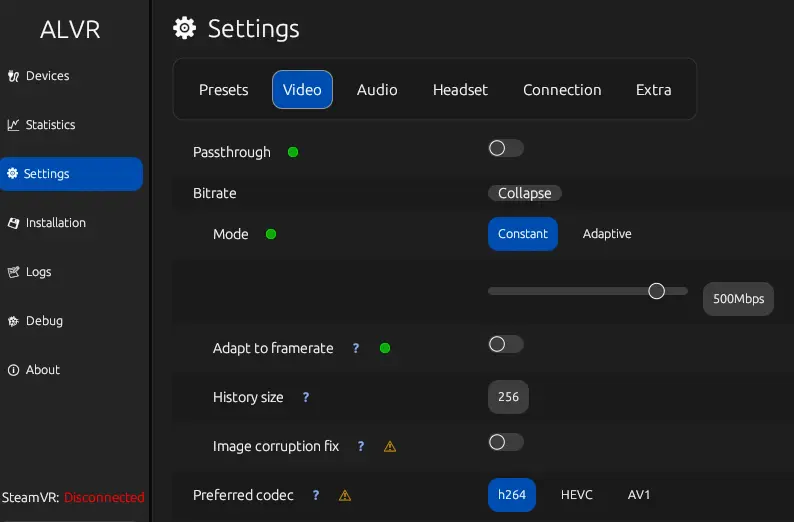The width and height of the screenshot is (794, 522).
Task: Choose HEVC as preferred codec
Action: 577,495
